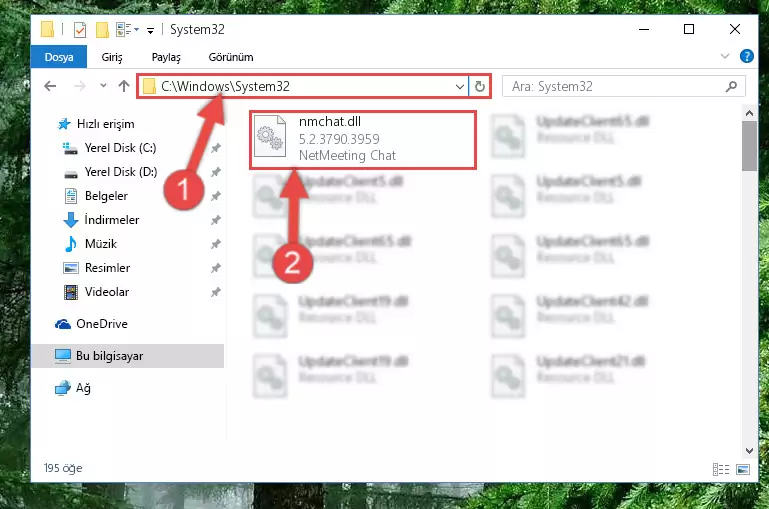Open the Görünüm ribbon tab

[231, 57]
